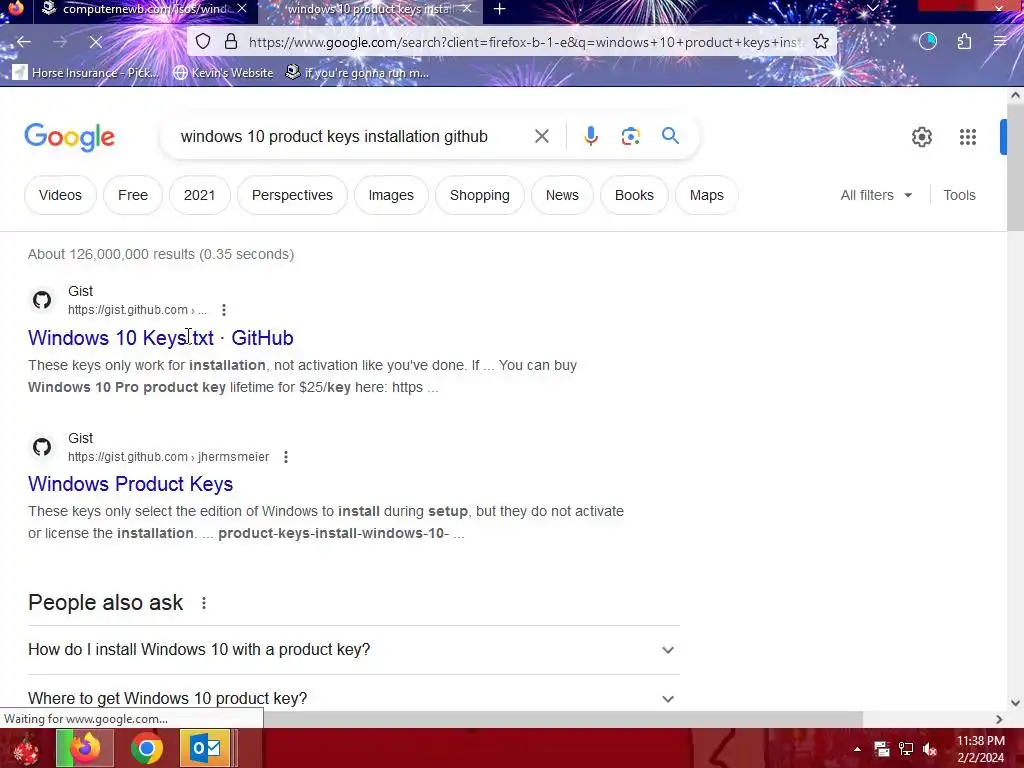Image resolution: width=1024 pixels, height=768 pixels.
Task: Select the Perspectives filter chip
Action: point(292,195)
